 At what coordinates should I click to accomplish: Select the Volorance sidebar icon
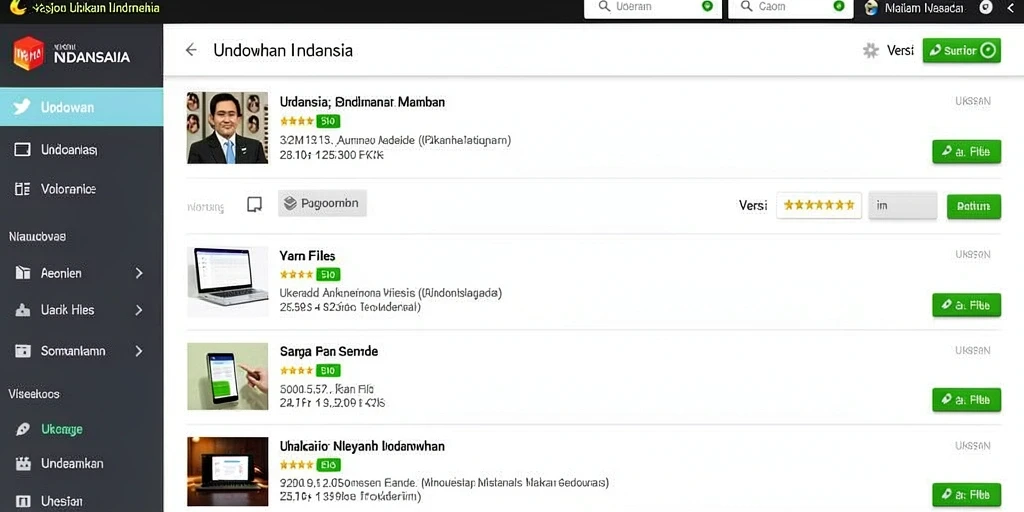tap(22, 189)
